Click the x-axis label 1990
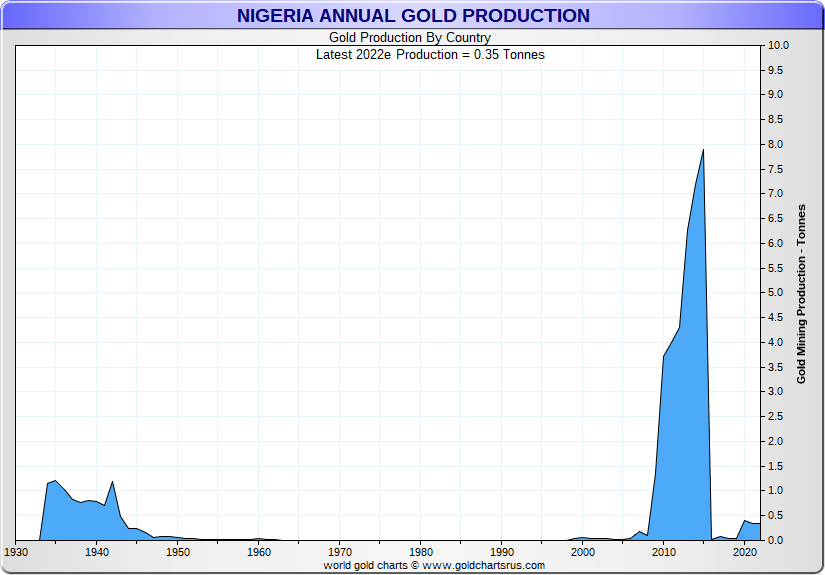 coord(502,552)
